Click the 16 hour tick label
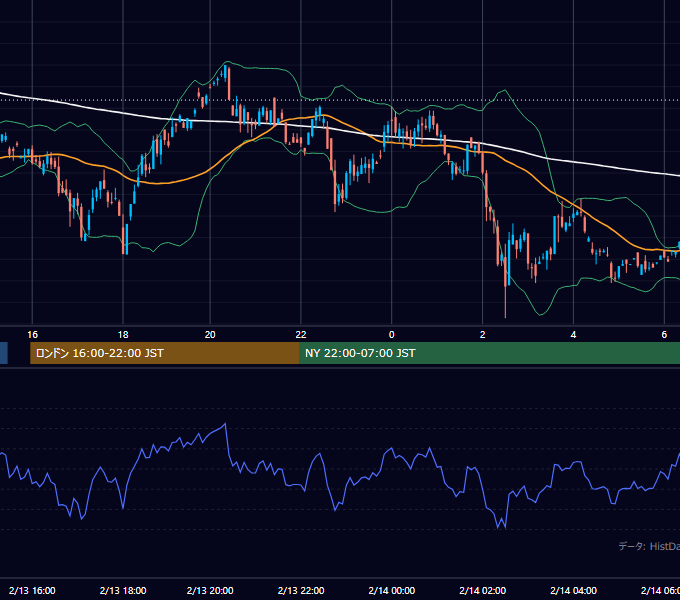The image size is (680, 600). pos(32,335)
